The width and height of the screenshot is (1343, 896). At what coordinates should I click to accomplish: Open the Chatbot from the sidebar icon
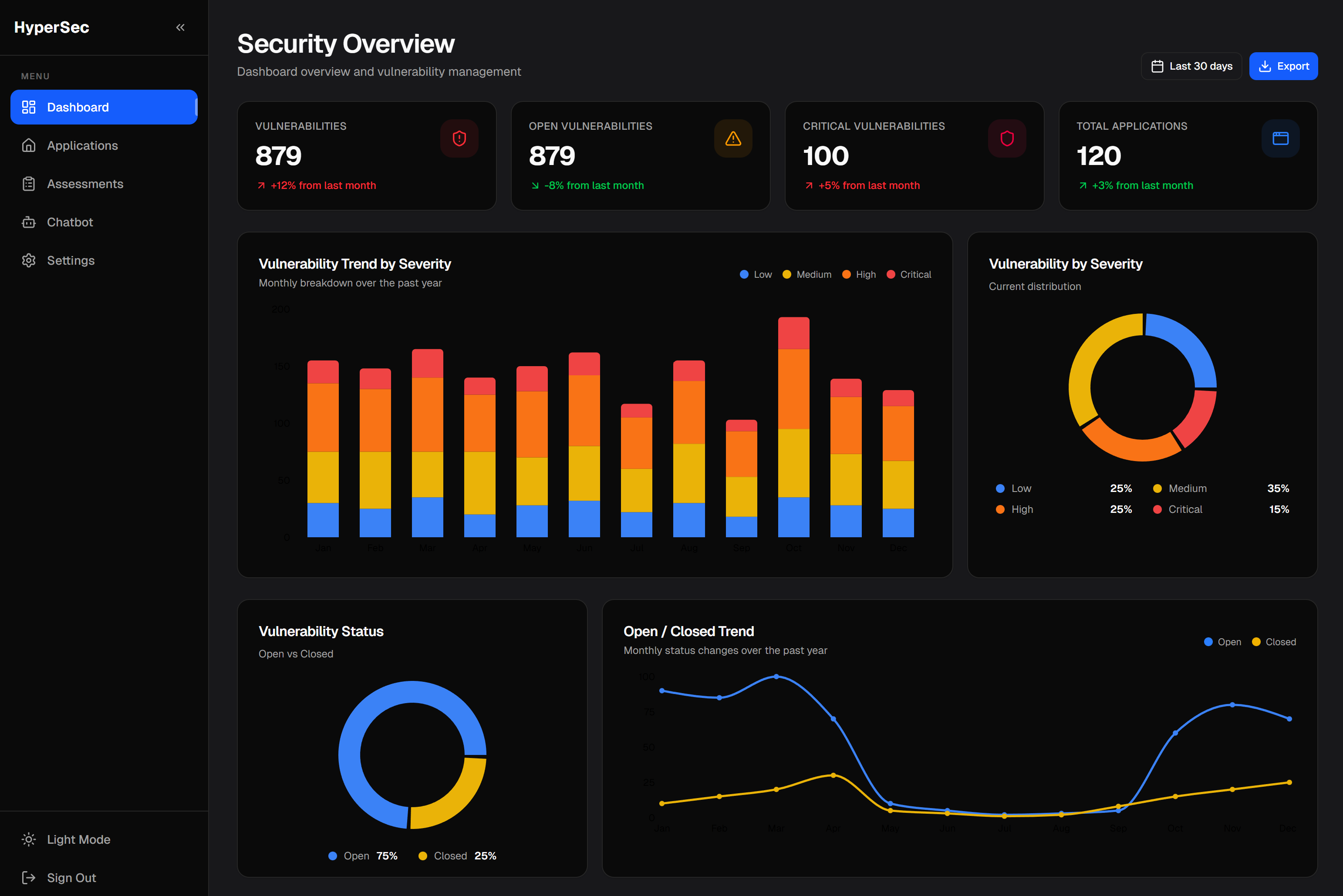tap(29, 222)
